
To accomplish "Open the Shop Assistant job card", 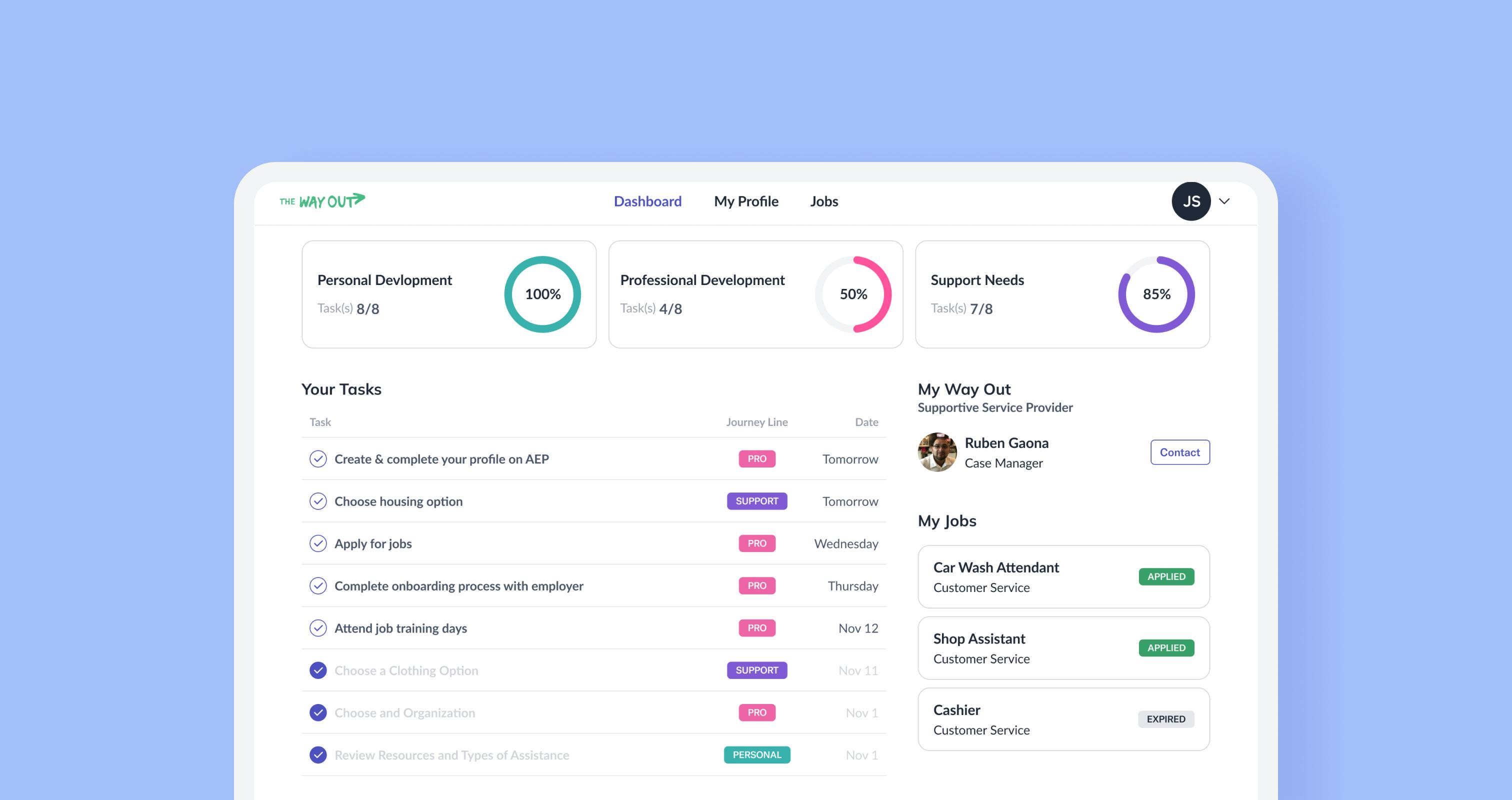I will coord(1063,648).
